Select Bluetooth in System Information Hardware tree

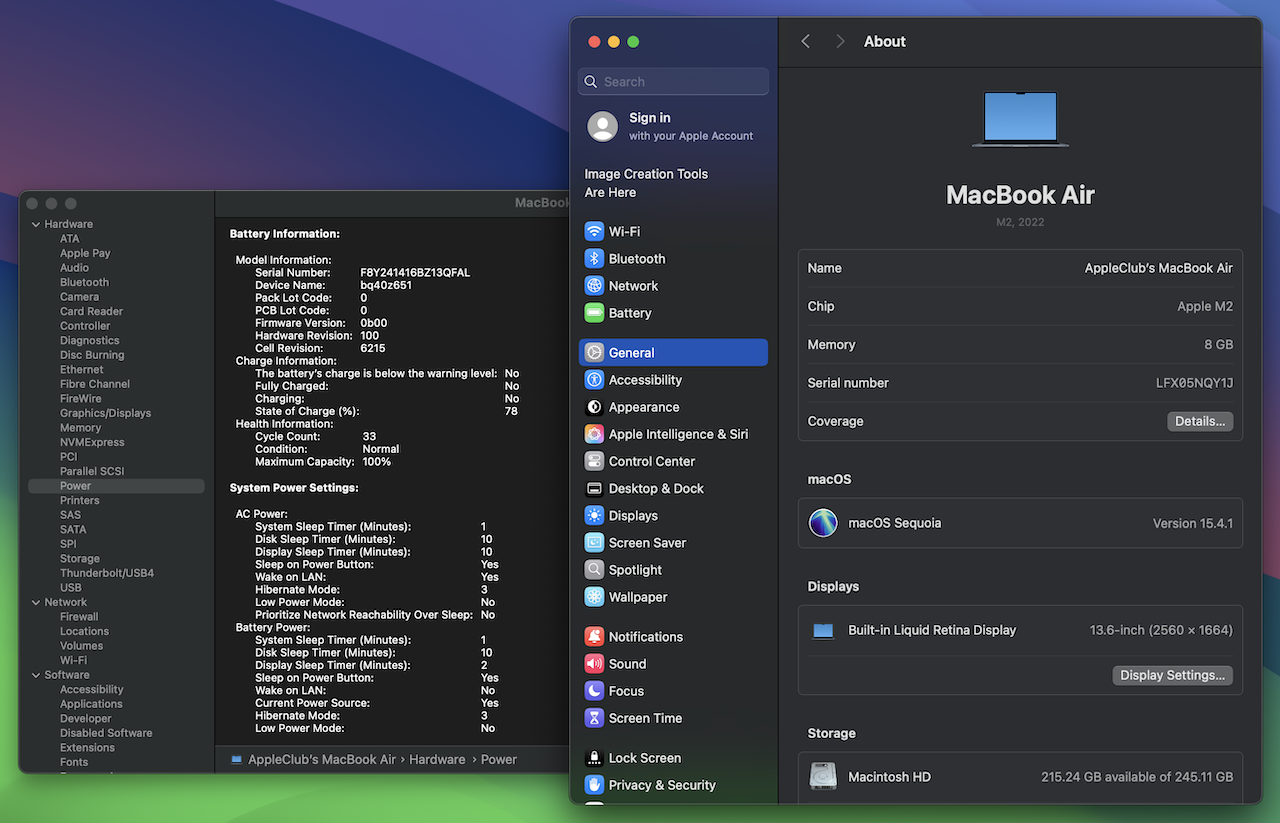(84, 282)
